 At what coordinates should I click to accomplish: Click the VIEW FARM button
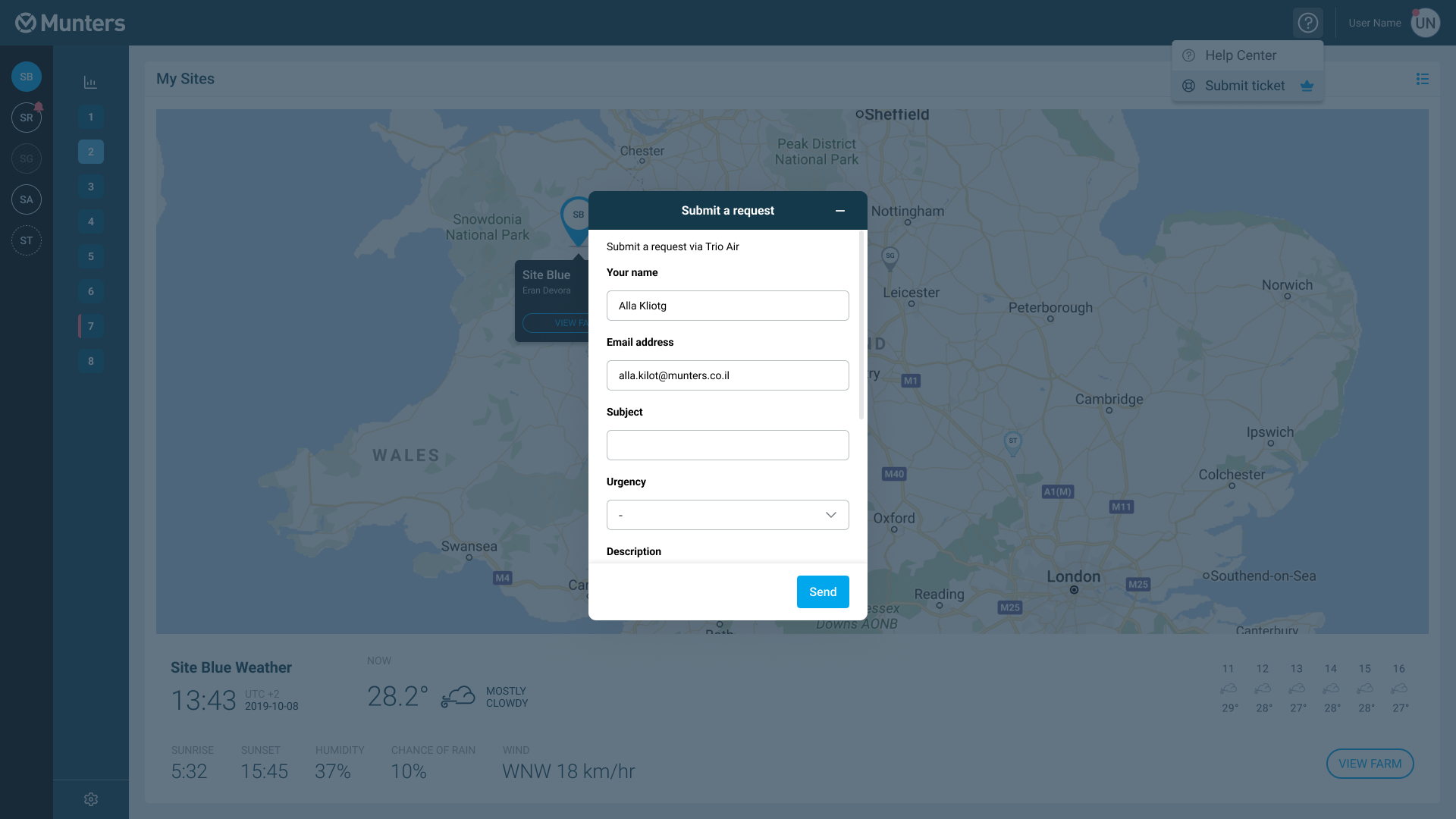click(1370, 764)
